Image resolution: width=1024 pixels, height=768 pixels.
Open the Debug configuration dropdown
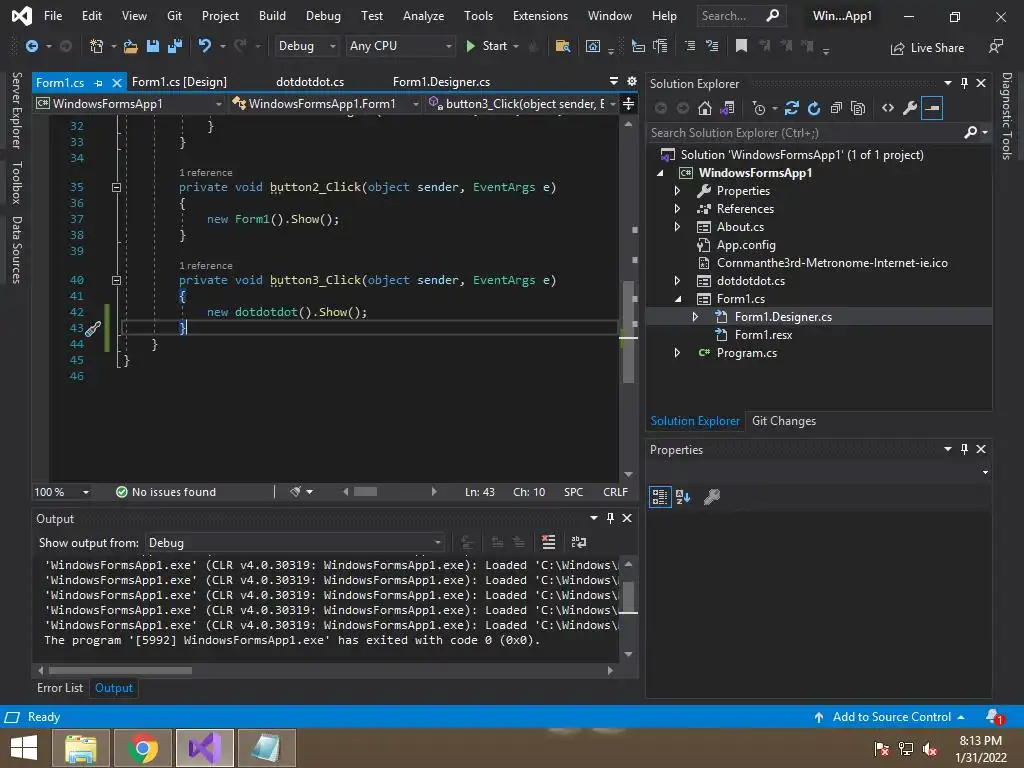coord(306,46)
